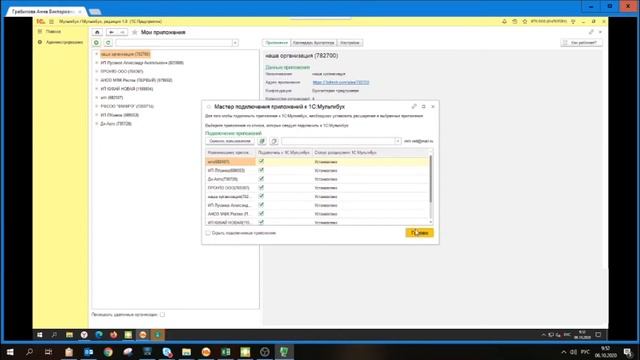Uncheck all applications in the wizard toolbar
Screen dimensions: 640x360
point(274,141)
